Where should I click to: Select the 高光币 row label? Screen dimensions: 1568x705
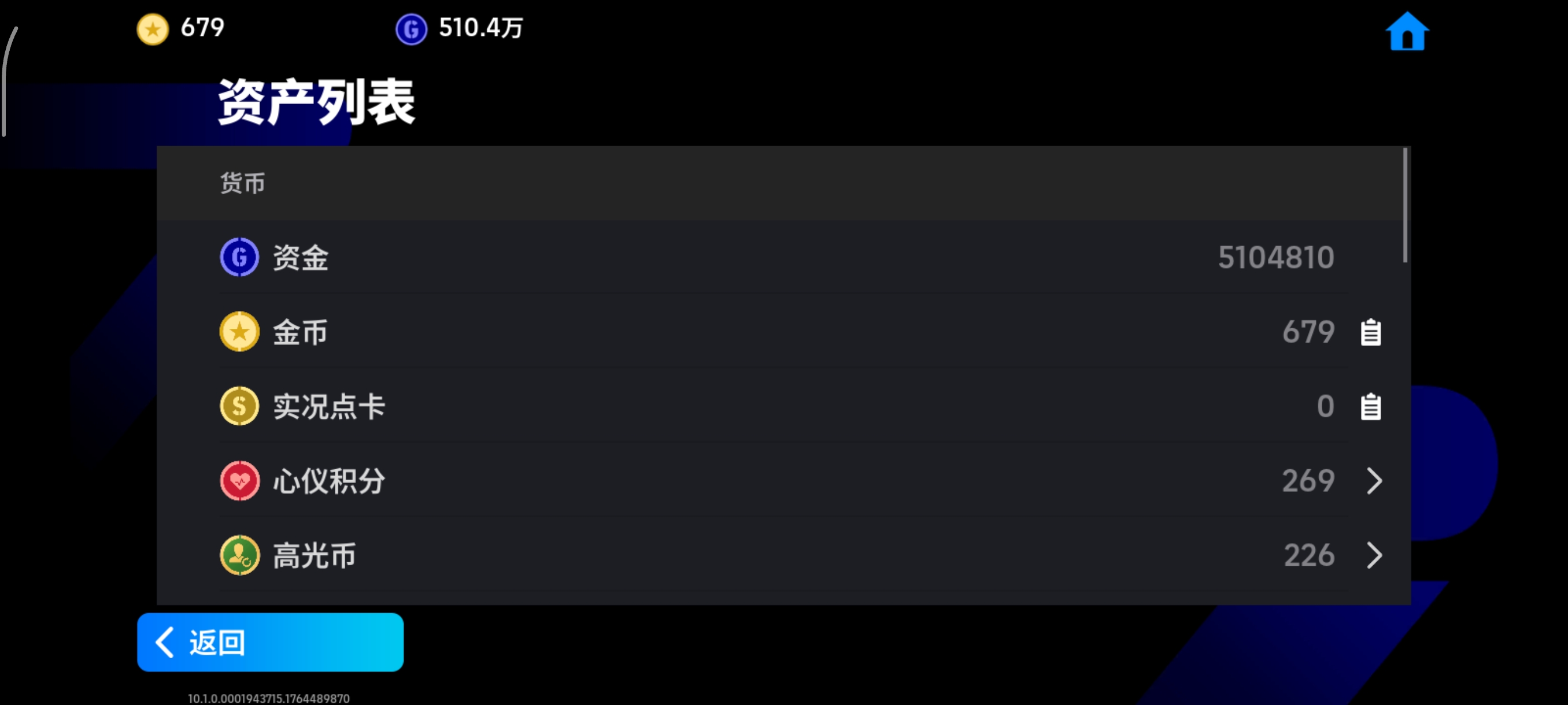click(314, 555)
